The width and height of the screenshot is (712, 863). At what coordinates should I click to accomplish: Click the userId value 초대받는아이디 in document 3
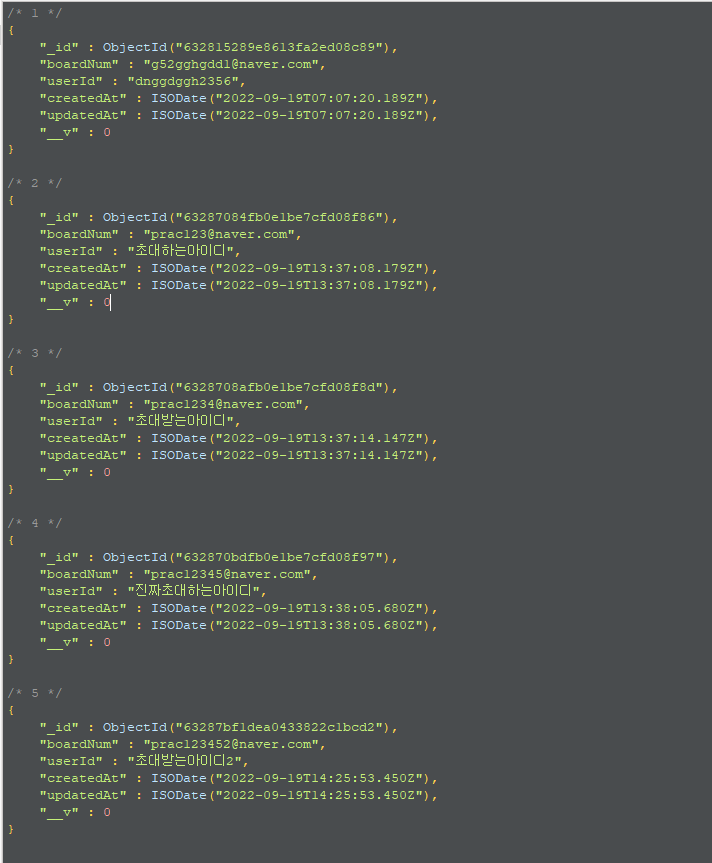coord(181,421)
